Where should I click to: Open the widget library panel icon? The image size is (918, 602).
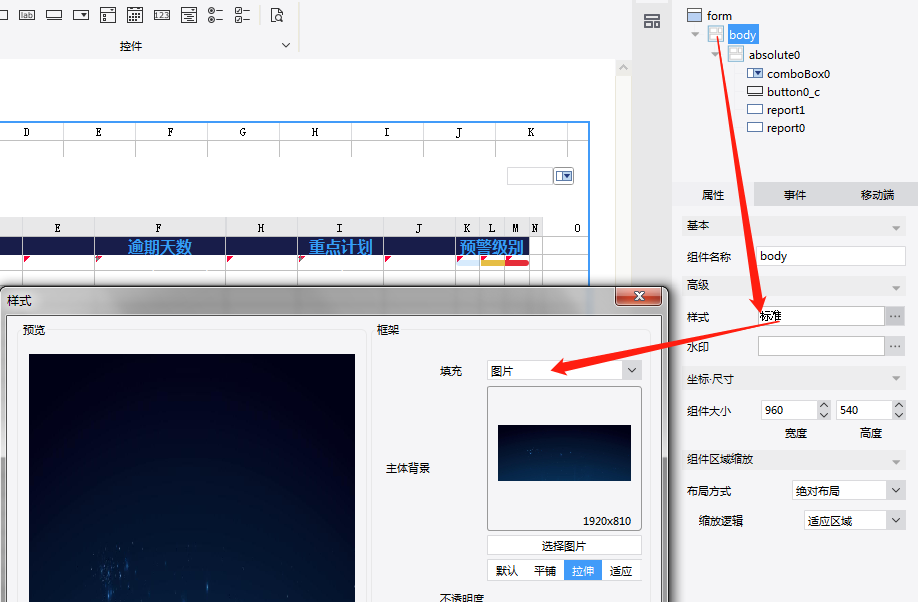(652, 22)
